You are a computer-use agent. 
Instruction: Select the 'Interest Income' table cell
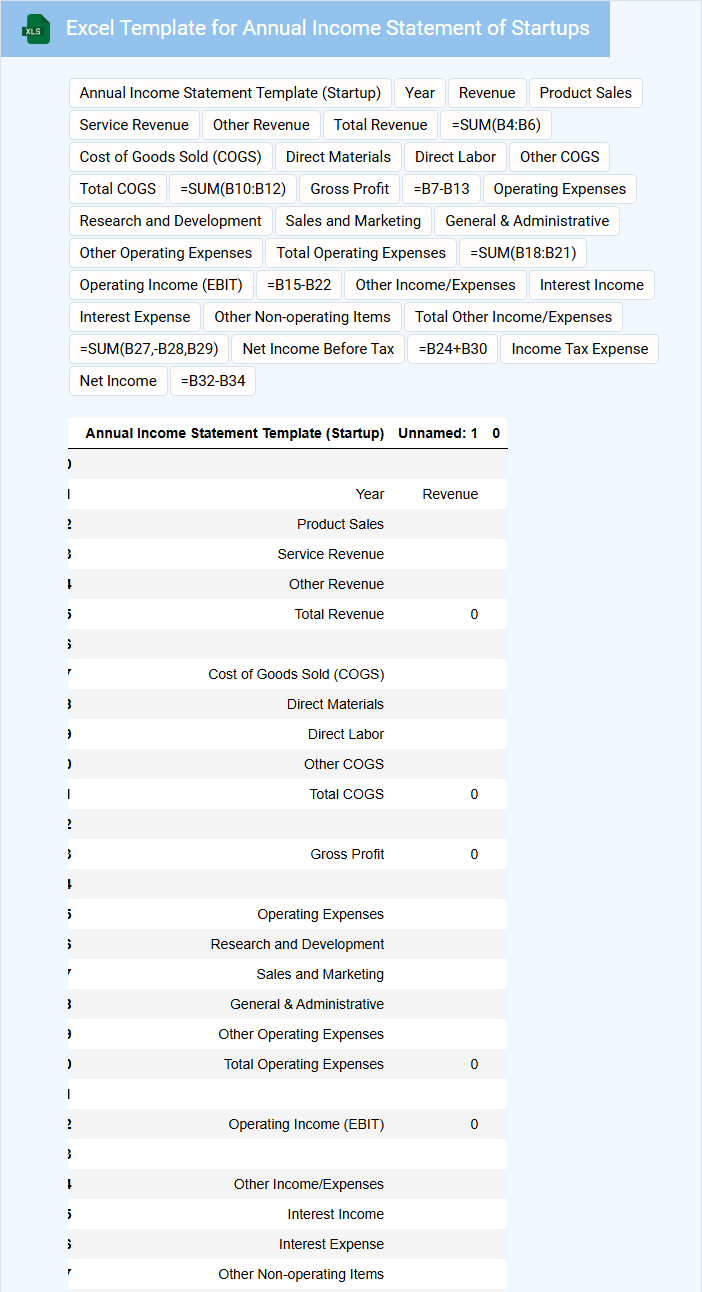click(336, 1214)
